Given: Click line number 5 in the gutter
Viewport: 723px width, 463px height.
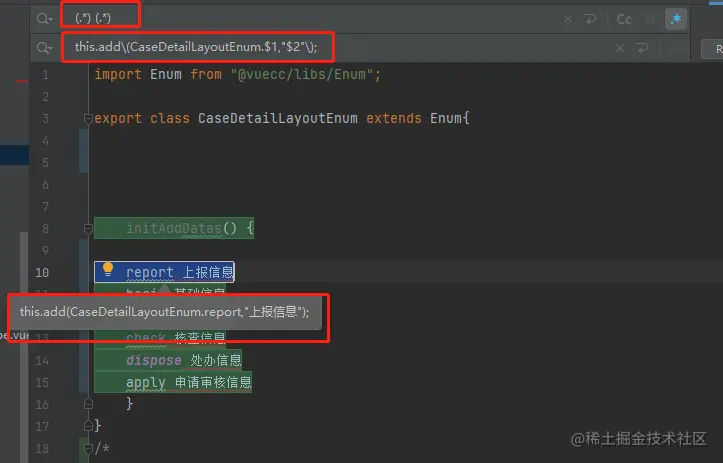Looking at the screenshot, I should 45,163.
